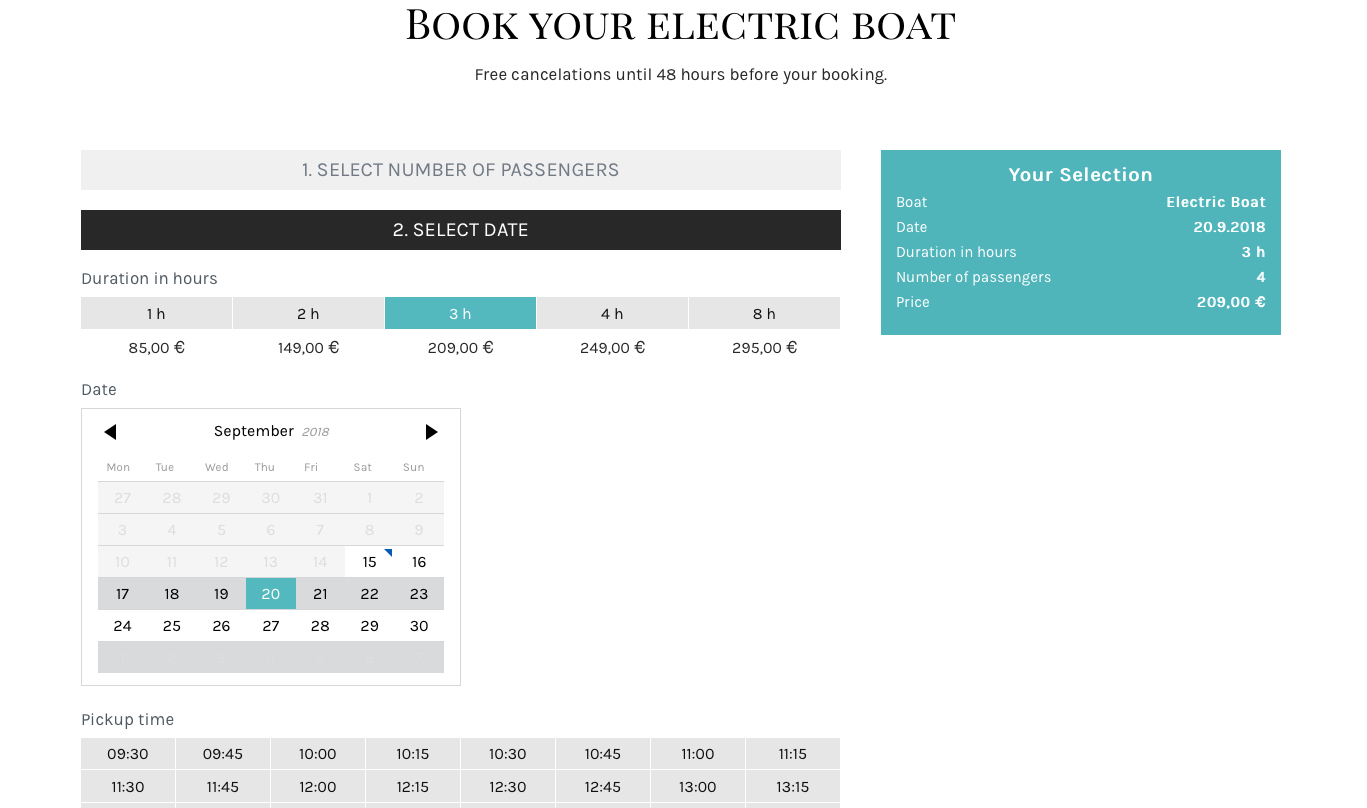Choose 13:15 pickup time slot
Image resolution: width=1367 pixels, height=808 pixels.
coord(793,787)
